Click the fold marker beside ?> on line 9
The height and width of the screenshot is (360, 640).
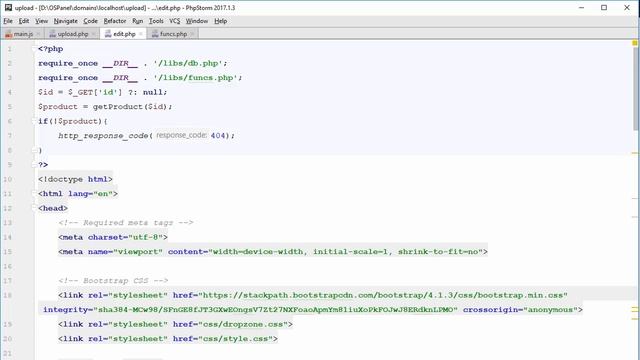tap(34, 165)
